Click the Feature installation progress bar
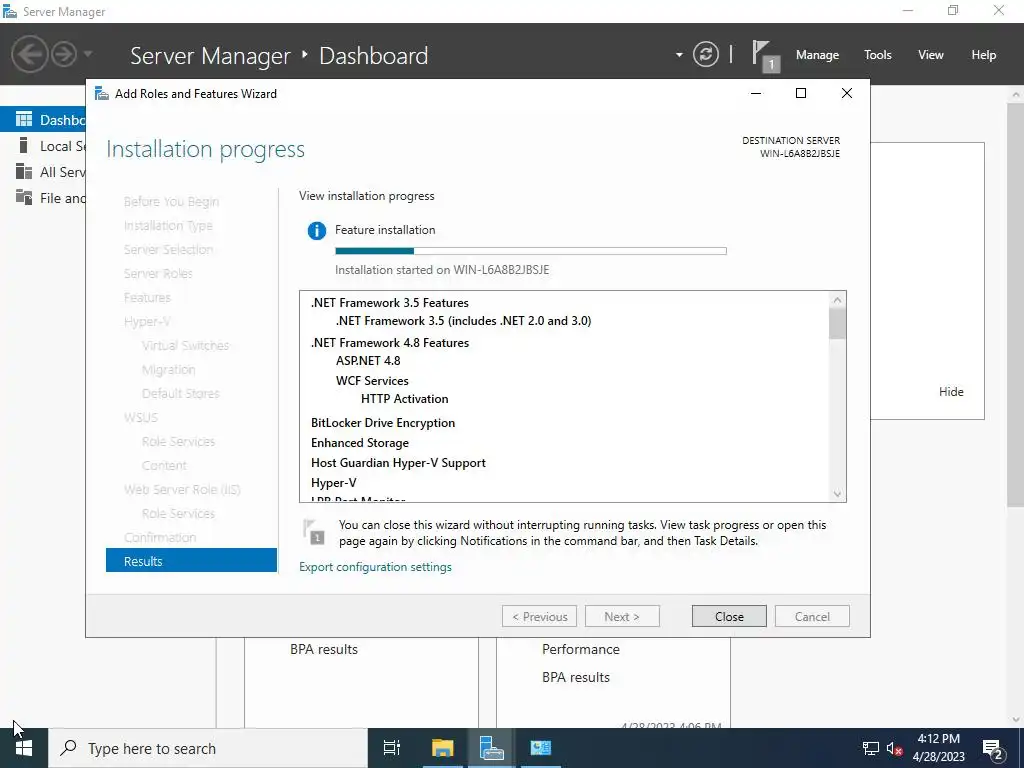This screenshot has width=1024, height=768. coord(530,251)
